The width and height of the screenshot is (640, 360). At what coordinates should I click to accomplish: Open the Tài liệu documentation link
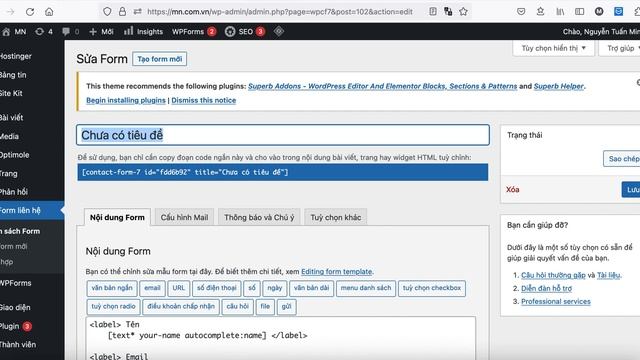click(x=609, y=275)
